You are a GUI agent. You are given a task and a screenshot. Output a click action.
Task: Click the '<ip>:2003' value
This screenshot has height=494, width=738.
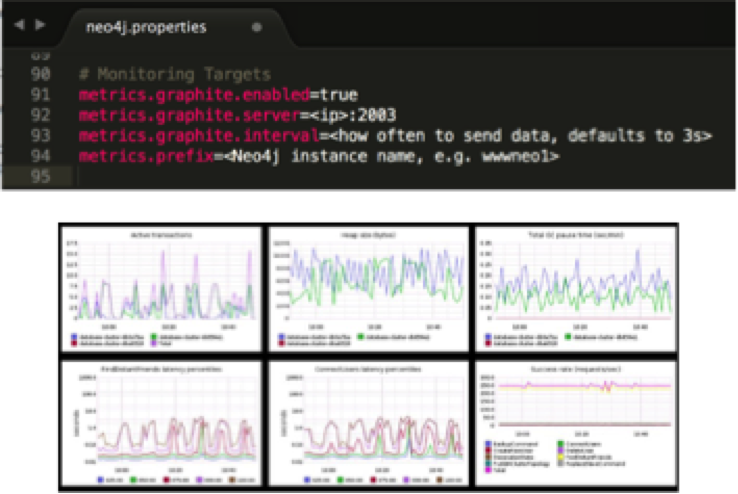(x=353, y=115)
